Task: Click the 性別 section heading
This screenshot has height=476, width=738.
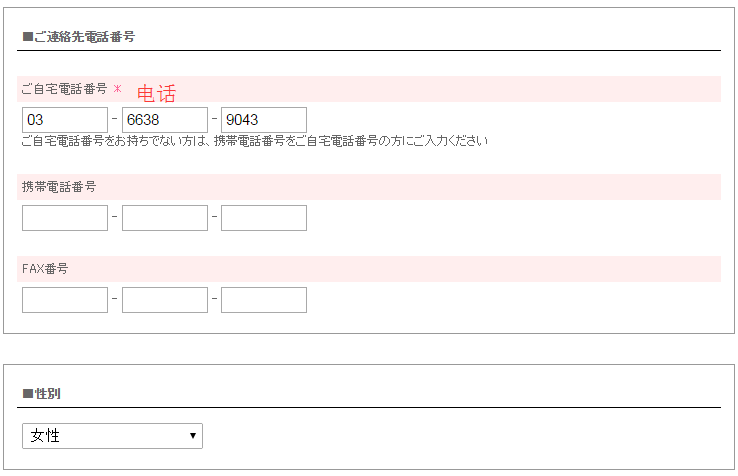Action: [41, 394]
